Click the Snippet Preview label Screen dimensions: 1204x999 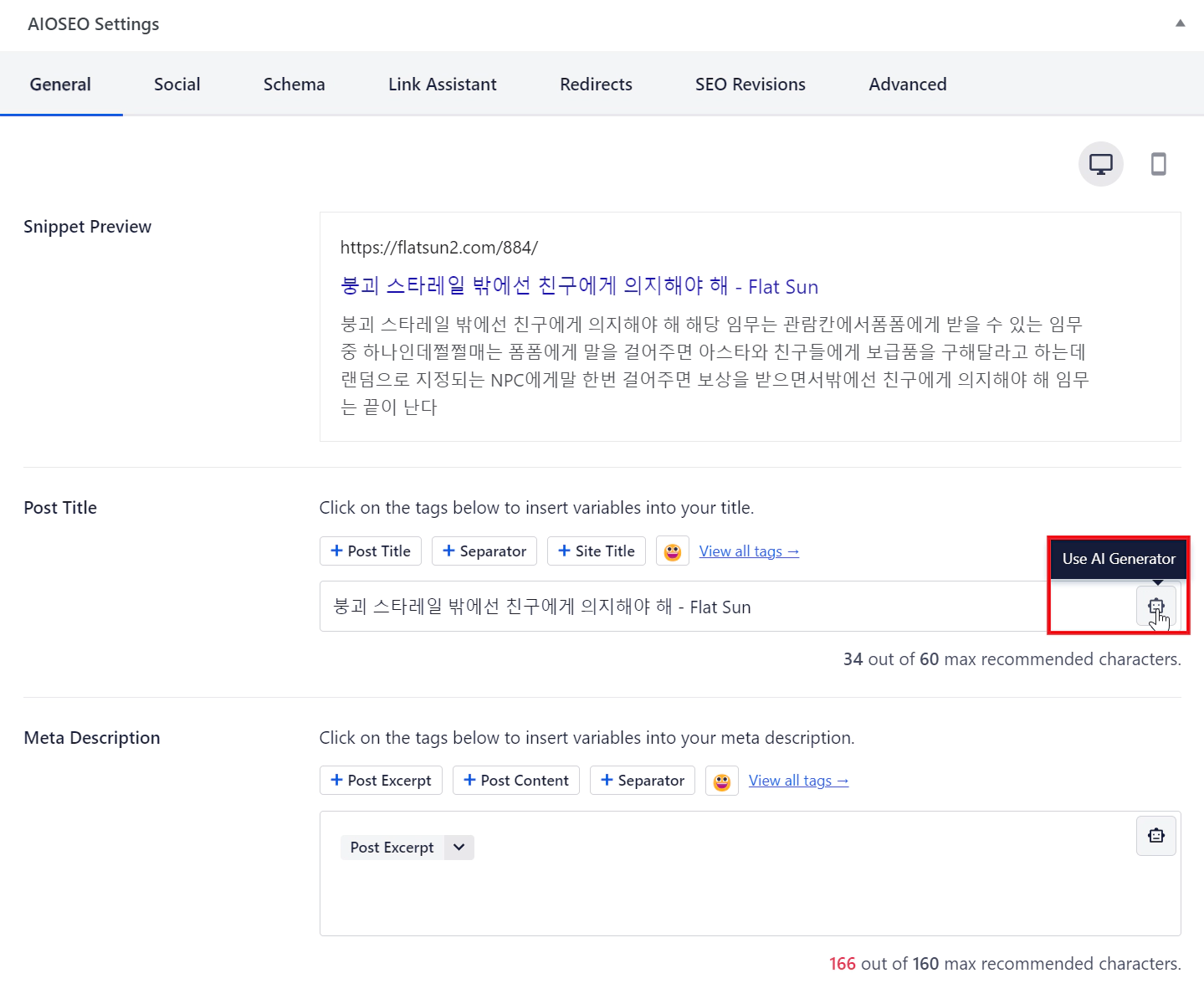coord(88,227)
